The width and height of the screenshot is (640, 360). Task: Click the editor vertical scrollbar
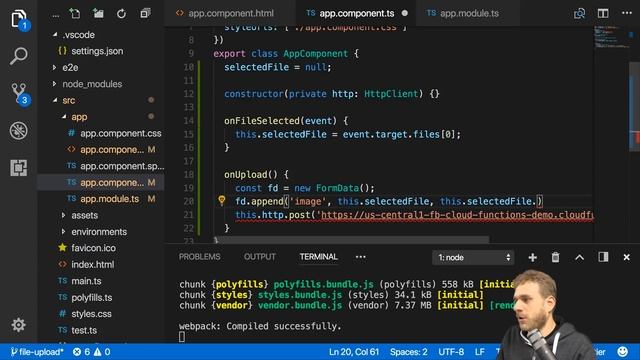[635, 106]
